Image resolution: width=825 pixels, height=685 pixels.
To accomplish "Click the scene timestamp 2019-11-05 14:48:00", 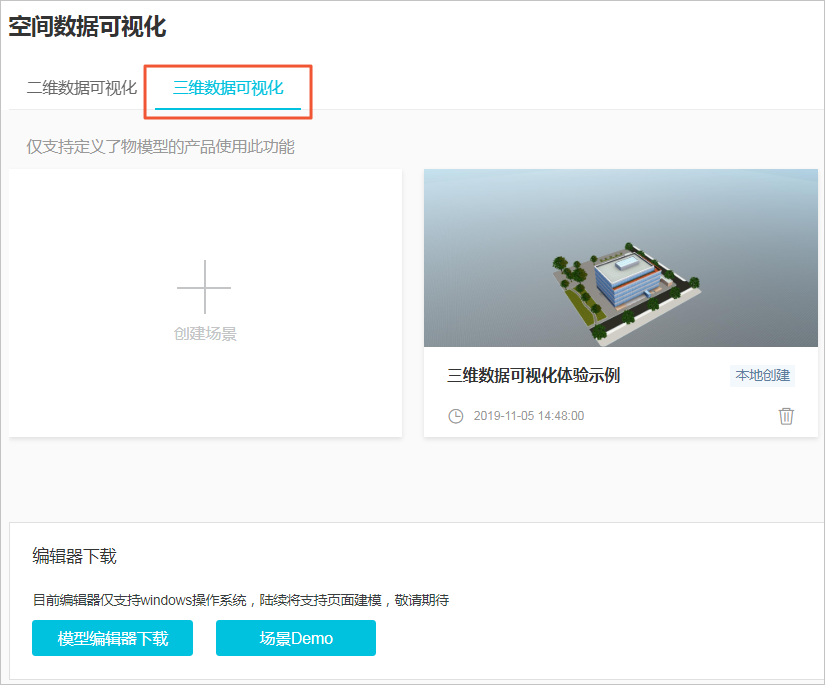I will [x=528, y=416].
